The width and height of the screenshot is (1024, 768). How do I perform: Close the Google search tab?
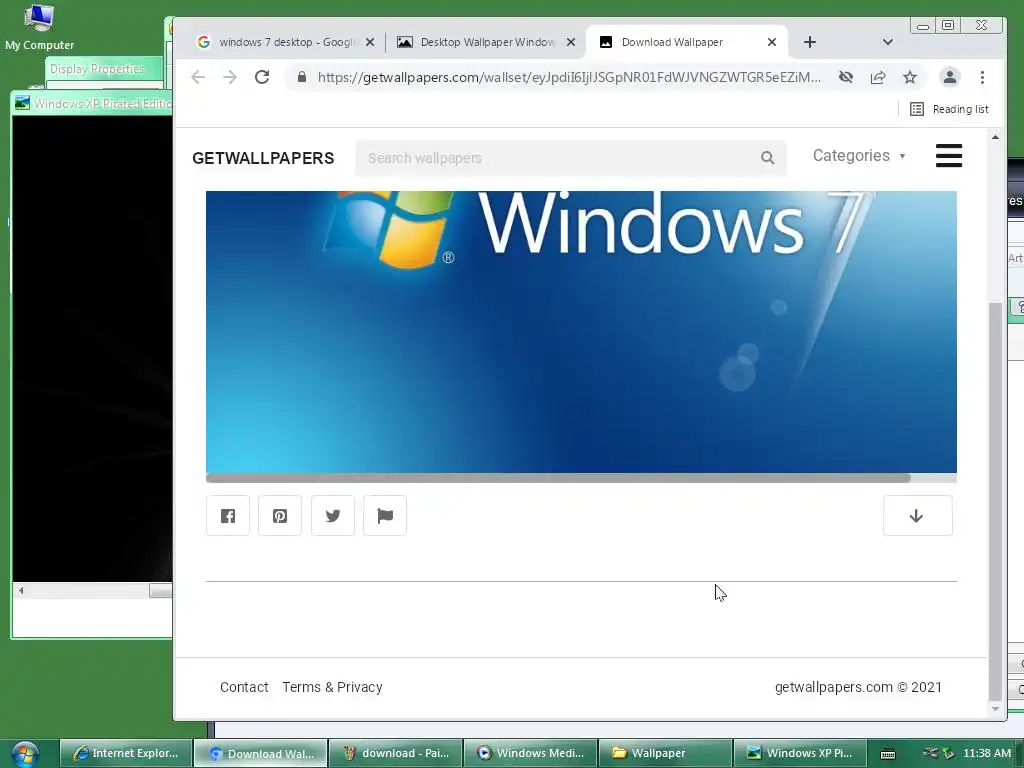tap(370, 42)
